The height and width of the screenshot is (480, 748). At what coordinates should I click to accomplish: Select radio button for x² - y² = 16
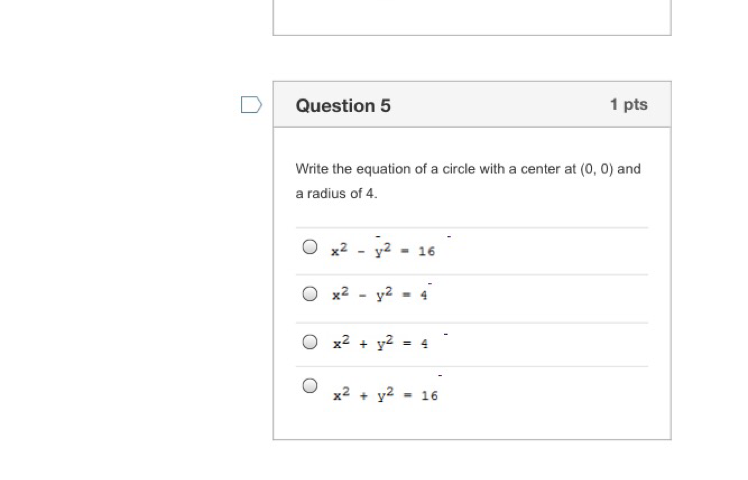pyautogui.click(x=310, y=247)
